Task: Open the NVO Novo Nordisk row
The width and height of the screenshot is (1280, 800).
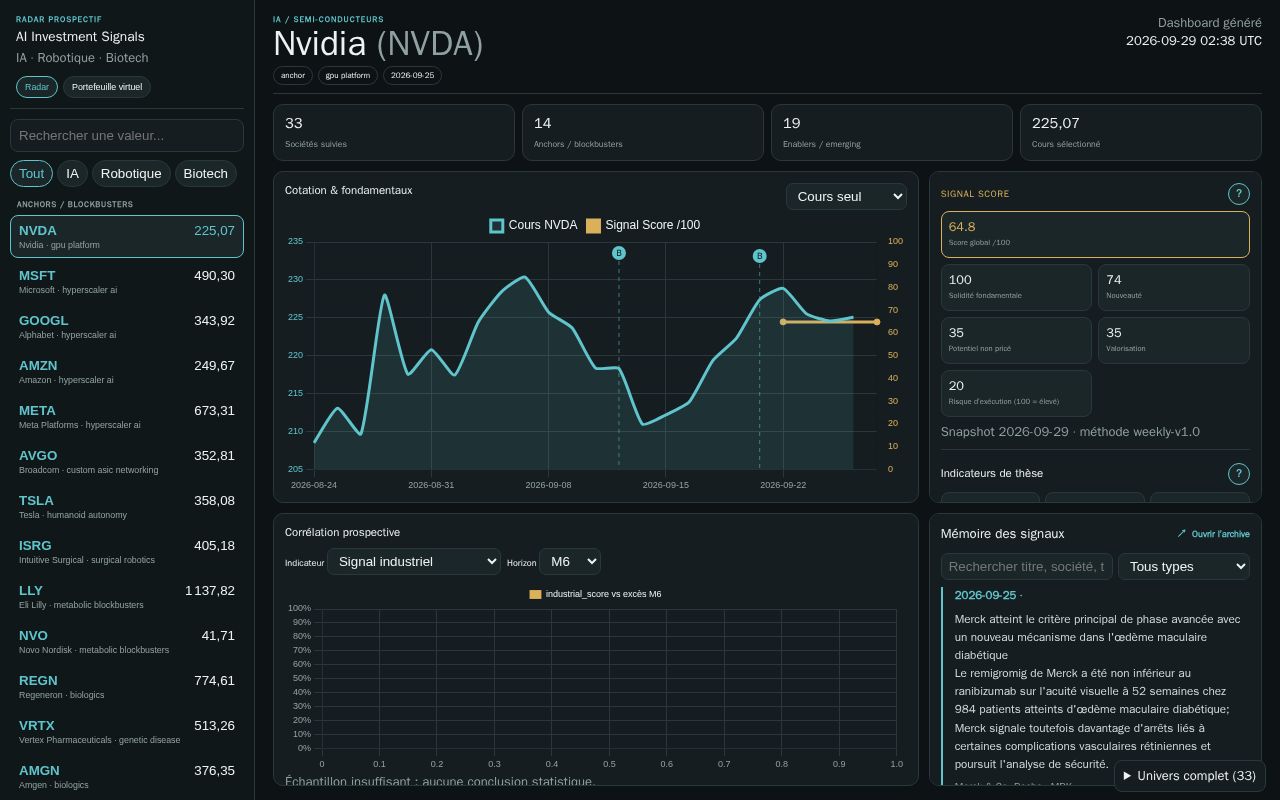Action: tap(127, 642)
